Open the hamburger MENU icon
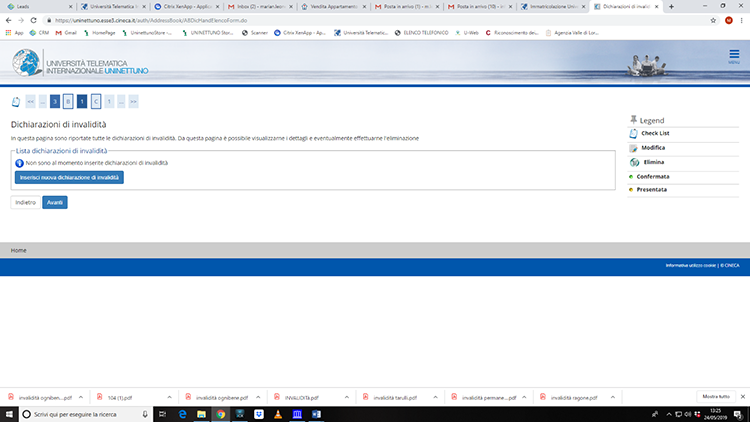750x422 pixels. pos(734,58)
